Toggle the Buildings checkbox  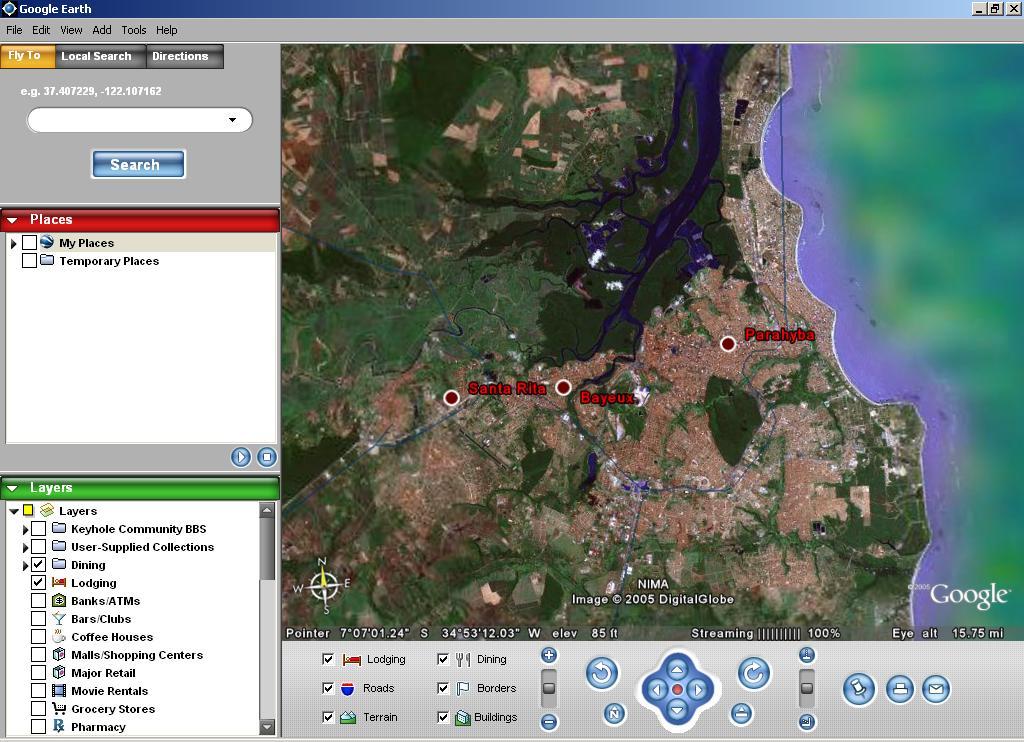443,717
